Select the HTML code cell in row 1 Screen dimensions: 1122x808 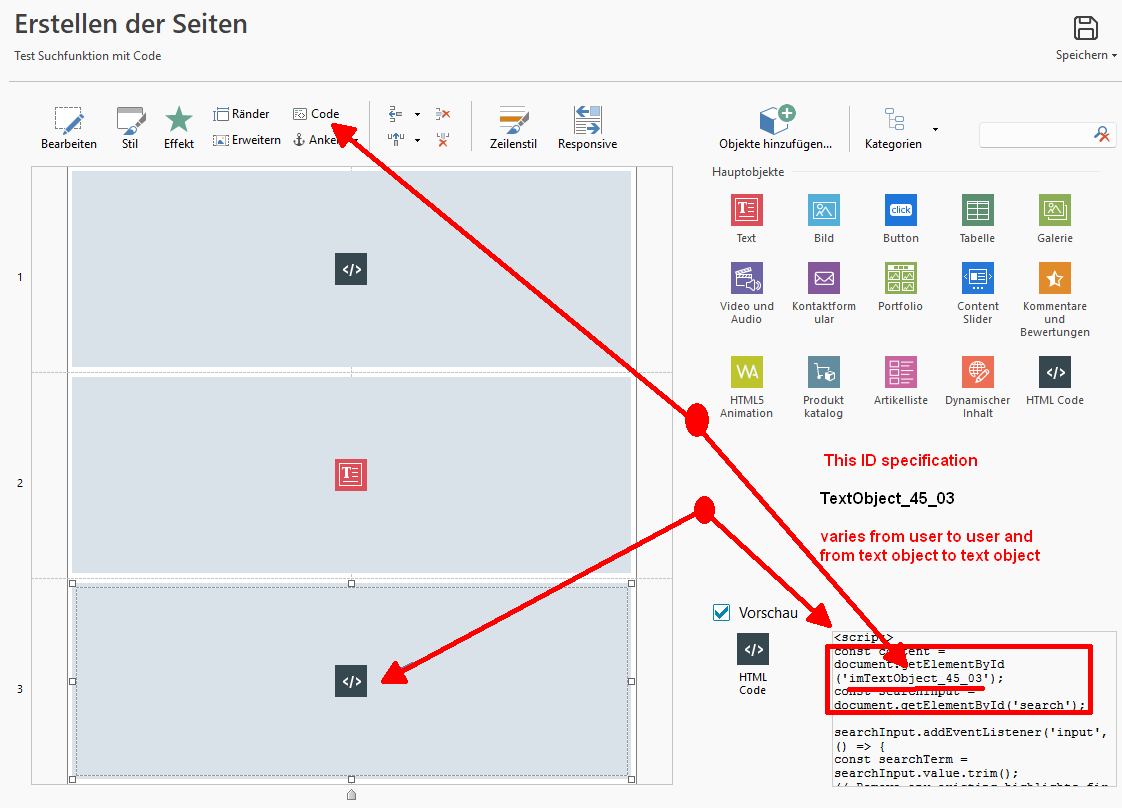point(351,269)
